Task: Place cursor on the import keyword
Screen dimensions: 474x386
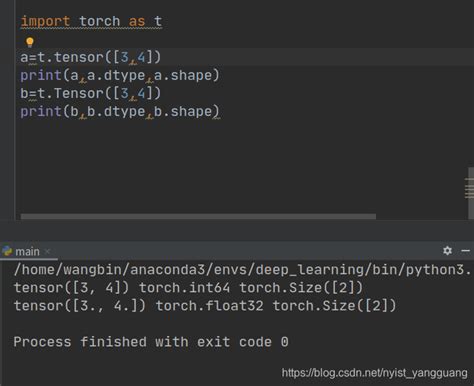Action: [x=45, y=21]
